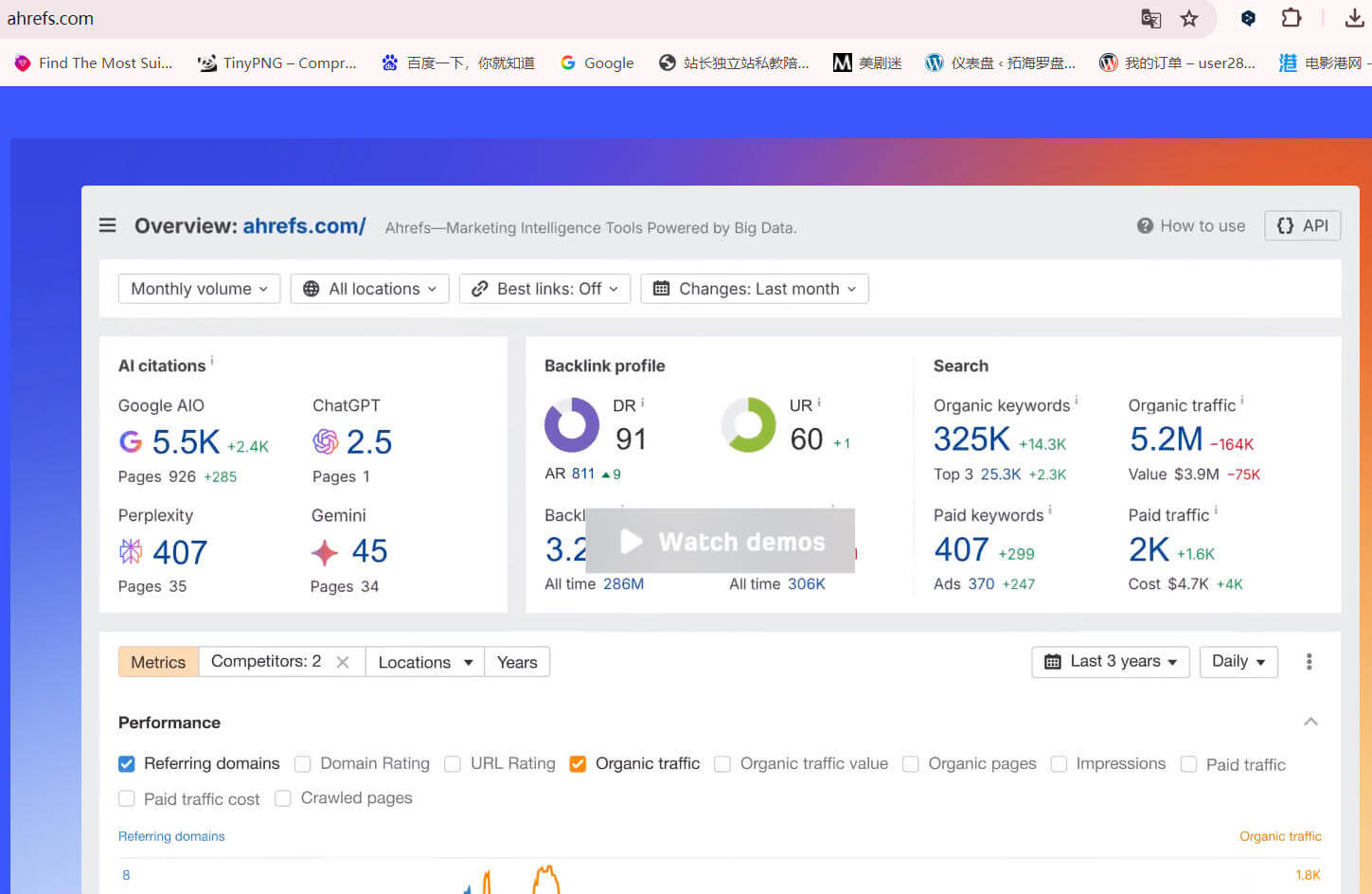Open the hamburger menu beside Overview

coord(108,225)
